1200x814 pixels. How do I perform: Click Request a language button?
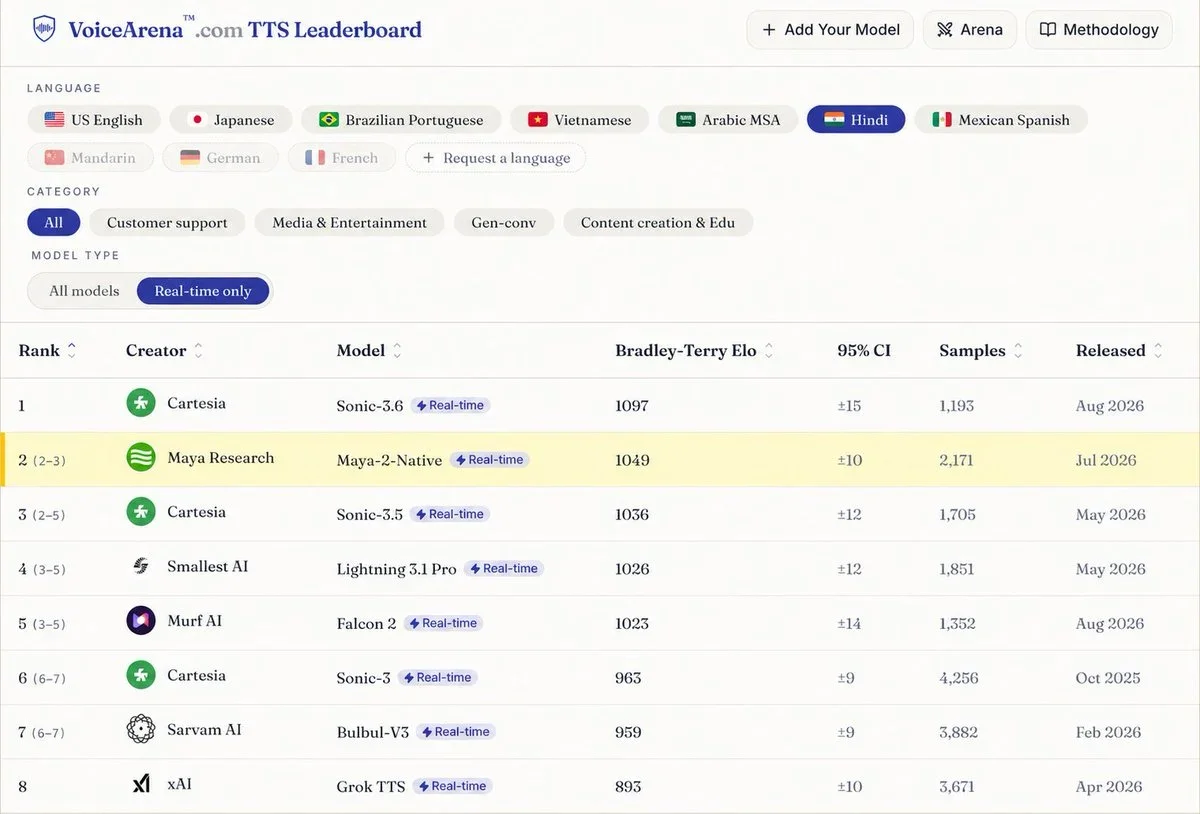[x=496, y=158]
